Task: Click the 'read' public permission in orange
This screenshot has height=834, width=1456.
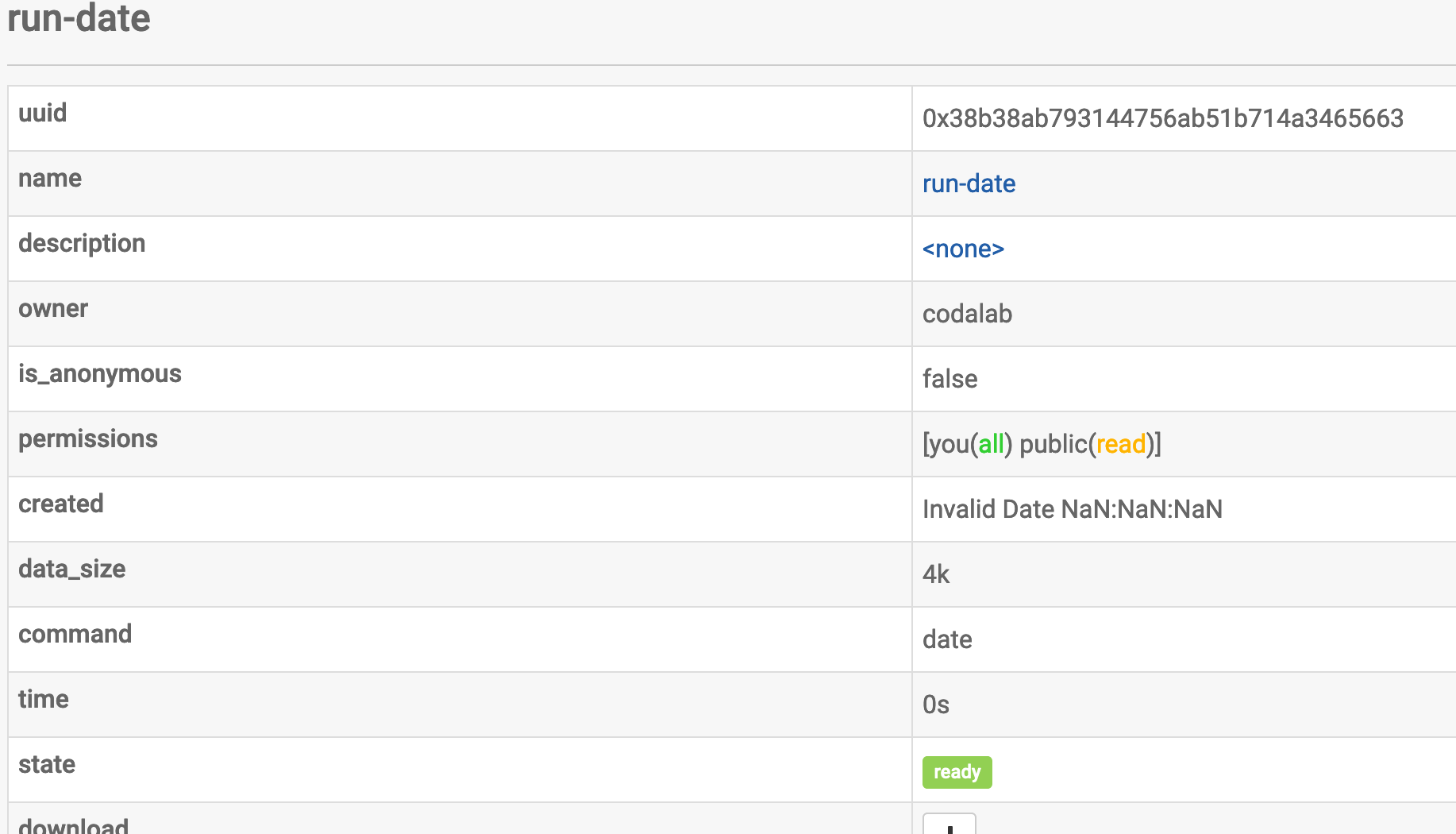Action: click(1121, 444)
